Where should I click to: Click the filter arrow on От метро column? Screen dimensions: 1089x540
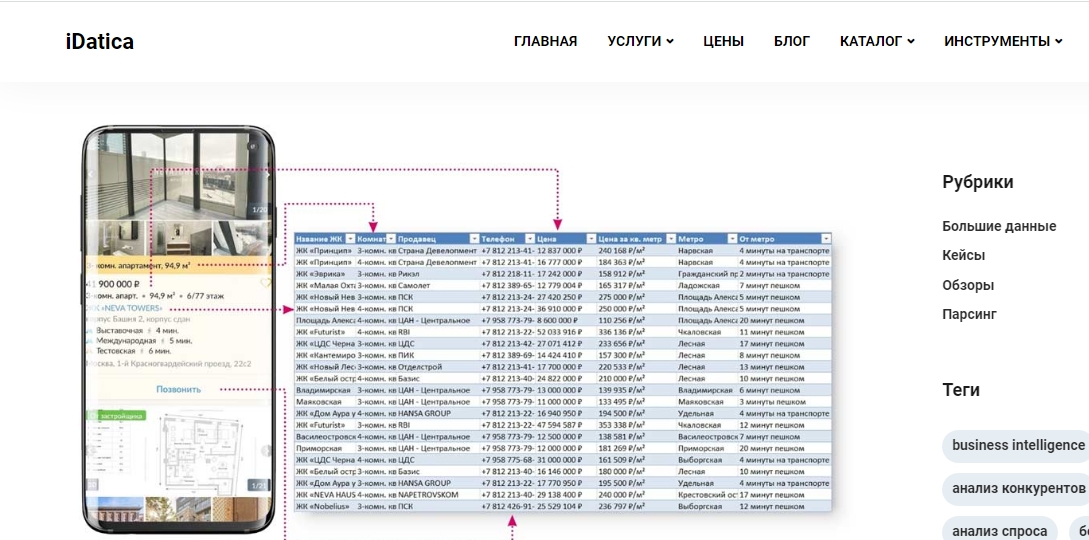point(826,239)
